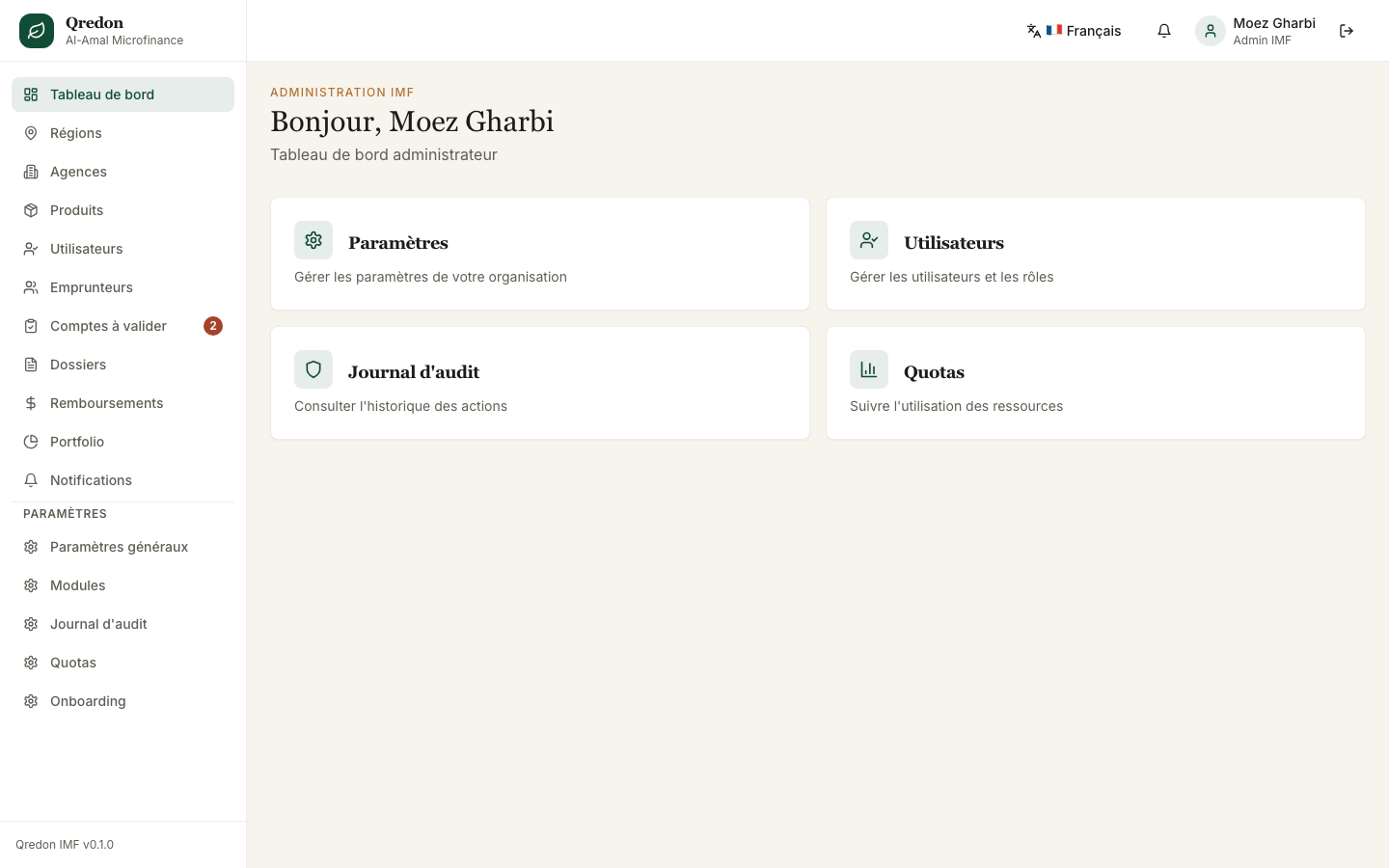The width and height of the screenshot is (1389, 868).
Task: Select Modules in the sidebar
Action: [123, 585]
